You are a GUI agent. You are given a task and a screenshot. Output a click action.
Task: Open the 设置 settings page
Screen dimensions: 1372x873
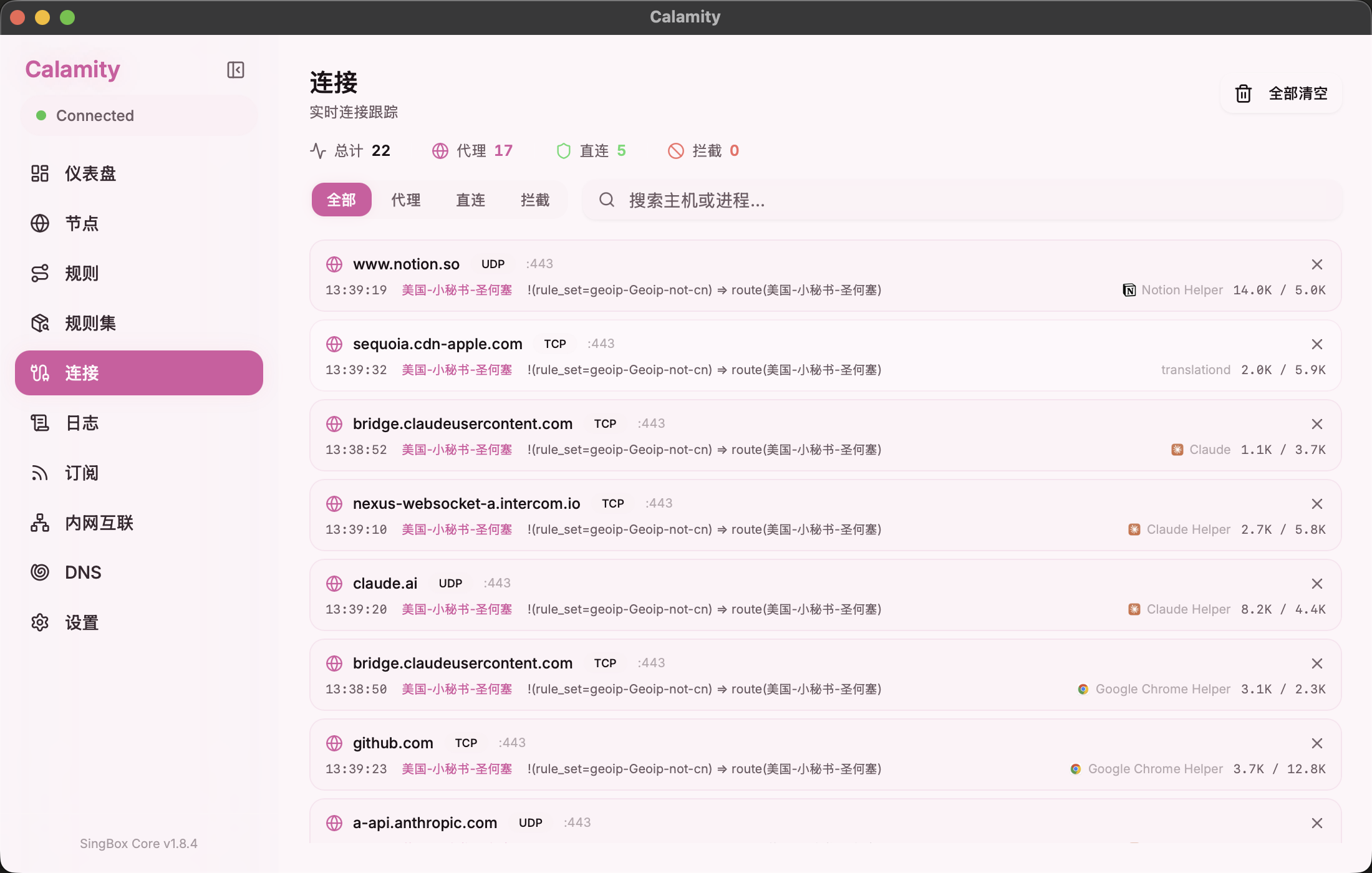[82, 622]
